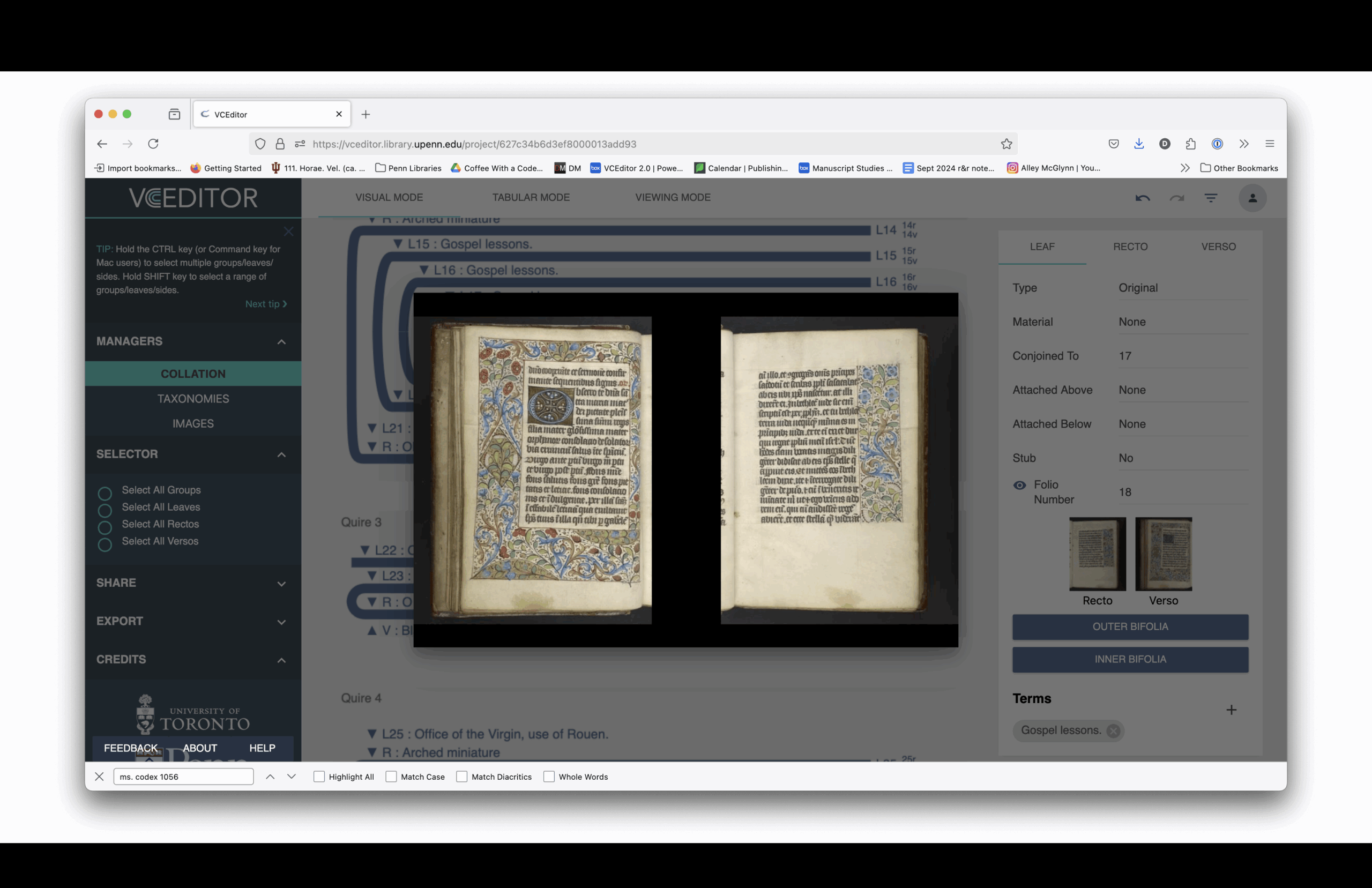Collapse leaf L15 Gospel lessons triangle
The height and width of the screenshot is (888, 1372).
tap(398, 244)
